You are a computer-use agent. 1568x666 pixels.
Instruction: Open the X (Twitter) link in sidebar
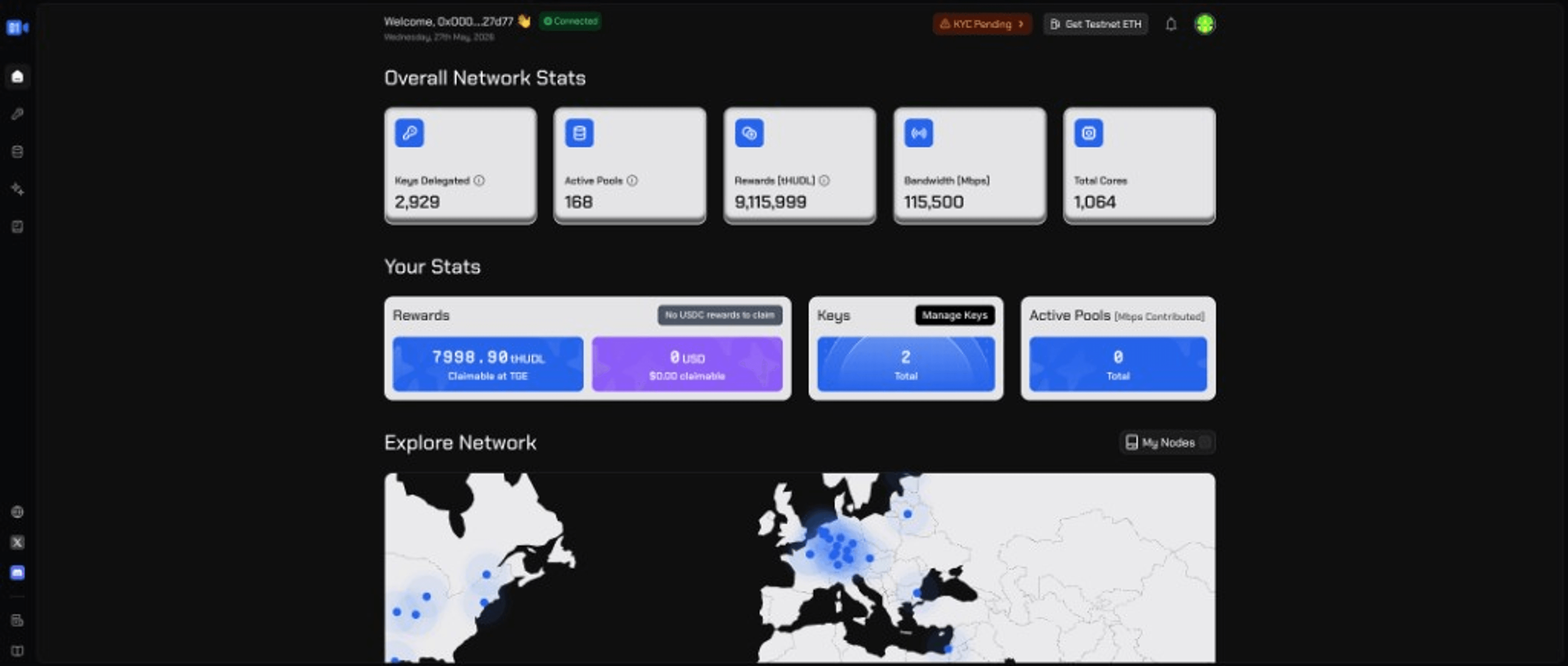click(18, 542)
